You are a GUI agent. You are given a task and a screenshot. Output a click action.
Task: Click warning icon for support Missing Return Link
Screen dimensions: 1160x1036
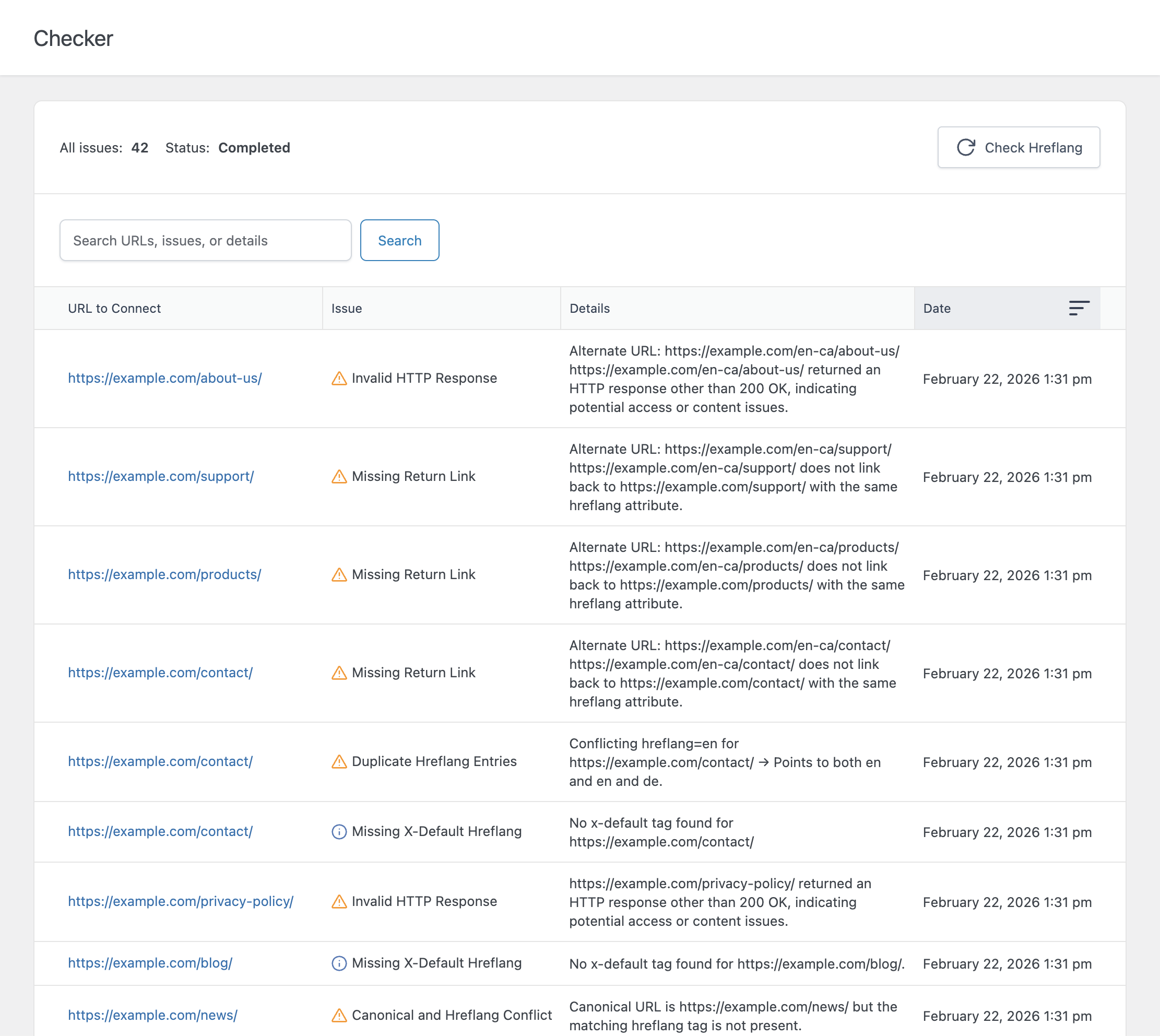[x=339, y=476]
